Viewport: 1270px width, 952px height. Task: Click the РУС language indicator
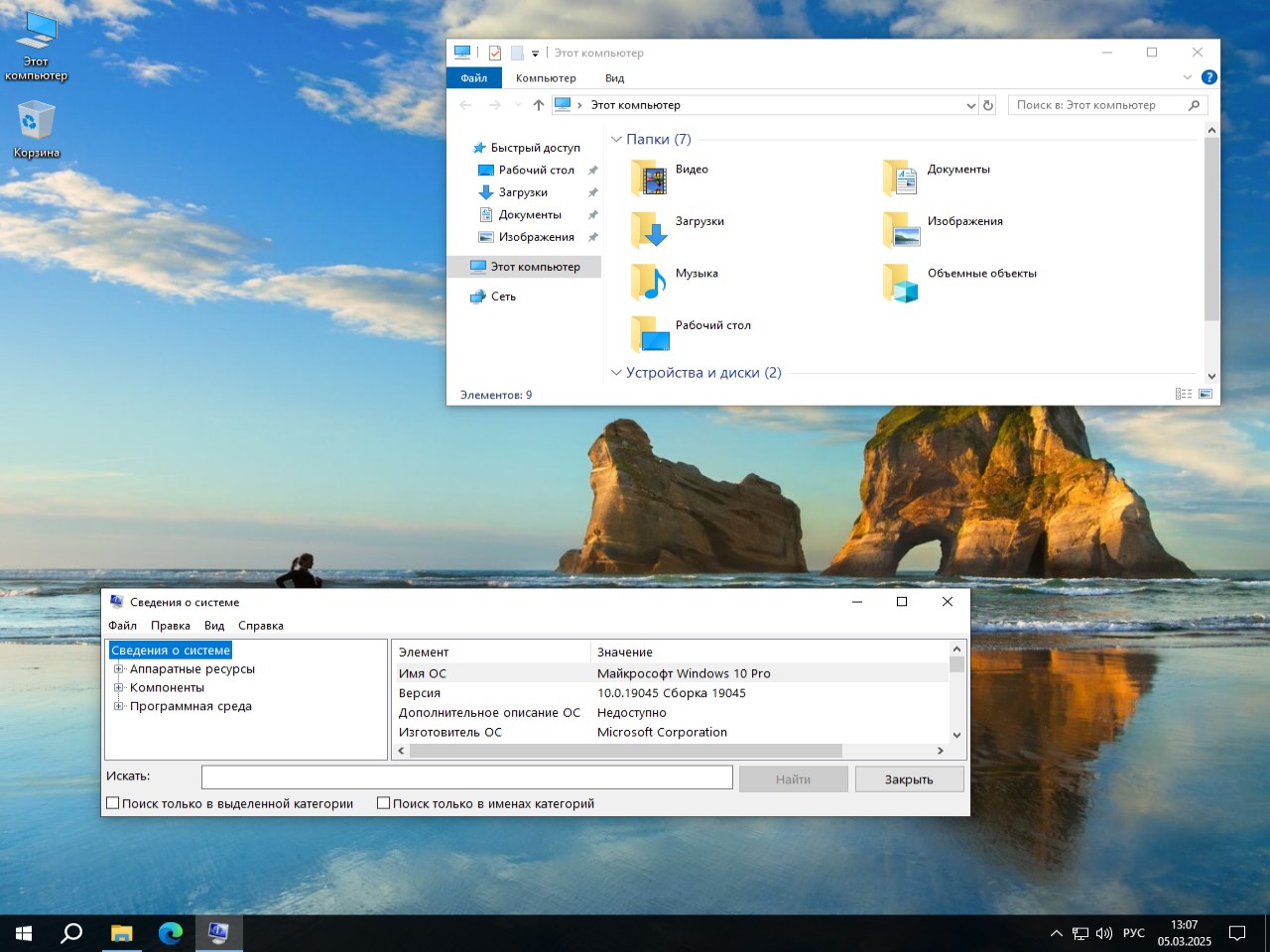point(1134,933)
